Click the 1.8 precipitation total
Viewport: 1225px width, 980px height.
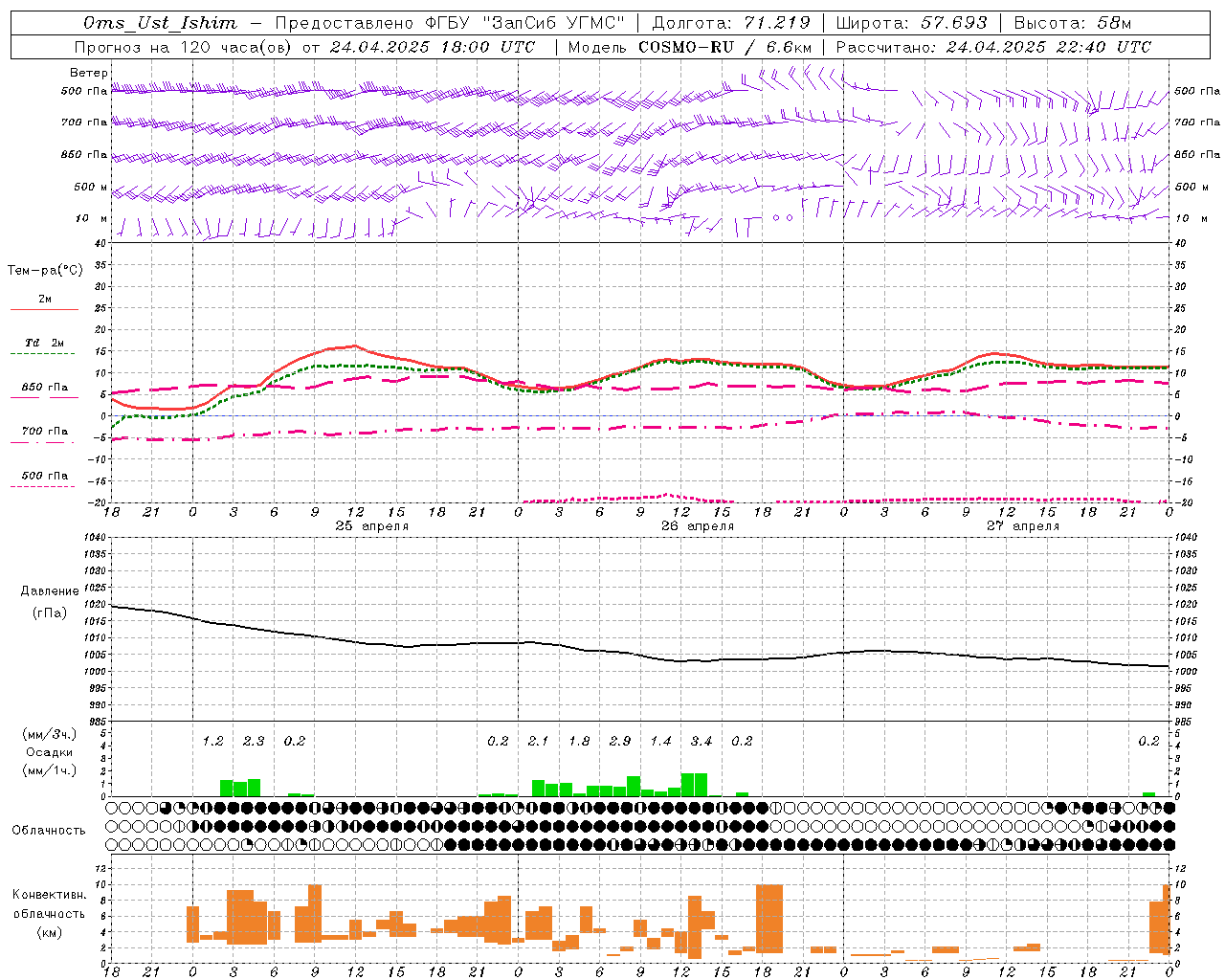(579, 742)
